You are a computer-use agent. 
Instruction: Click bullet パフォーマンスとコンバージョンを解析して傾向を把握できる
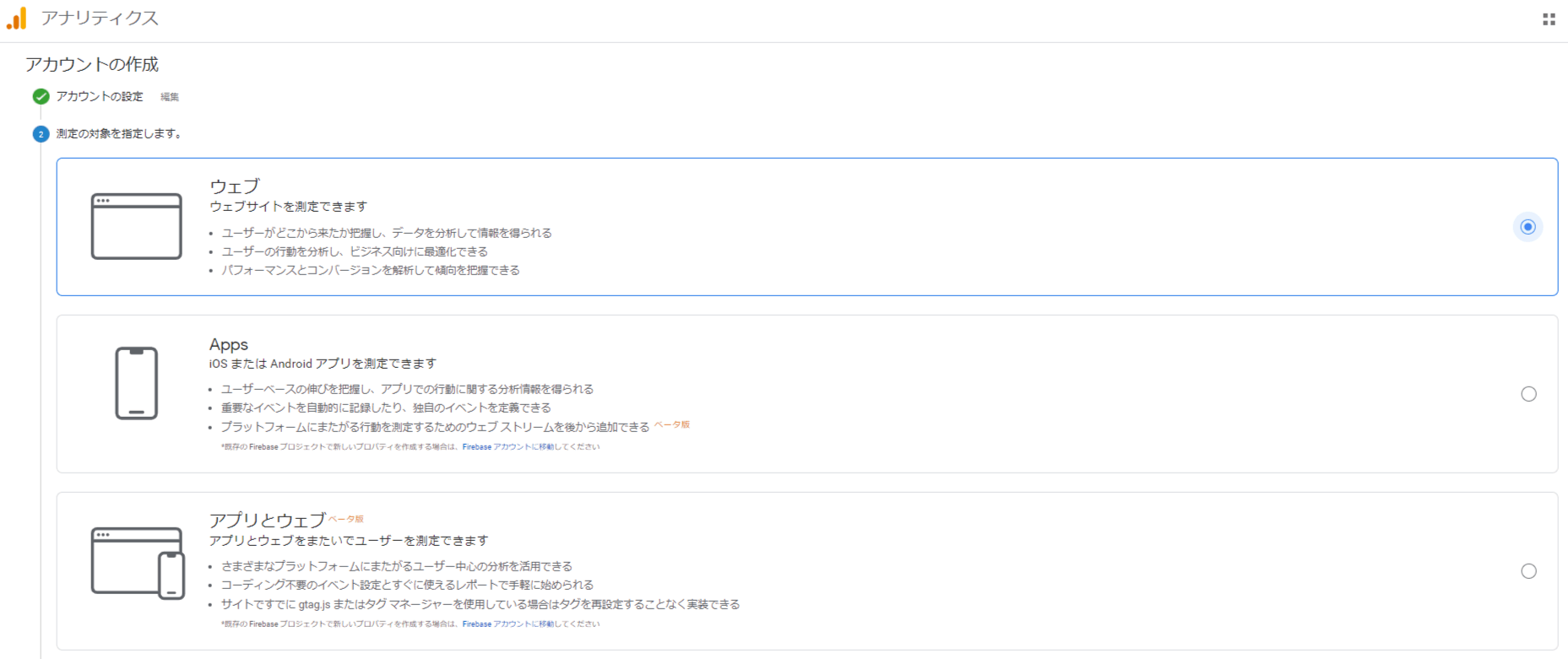(x=371, y=270)
